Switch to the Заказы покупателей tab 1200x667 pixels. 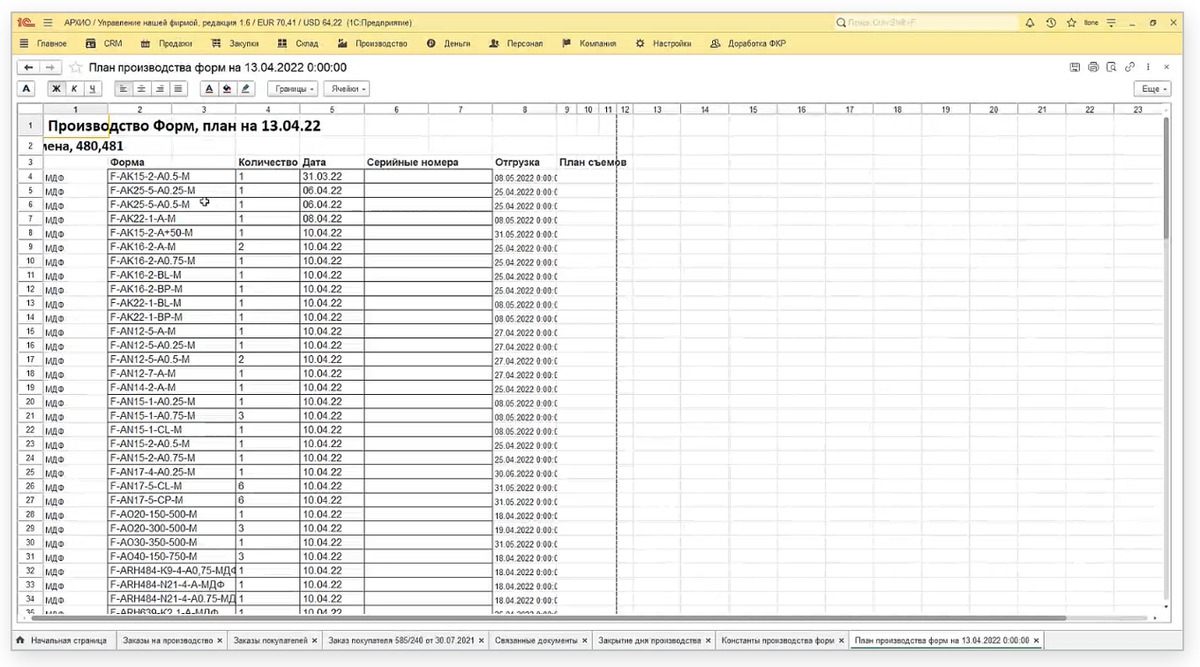click(271, 640)
